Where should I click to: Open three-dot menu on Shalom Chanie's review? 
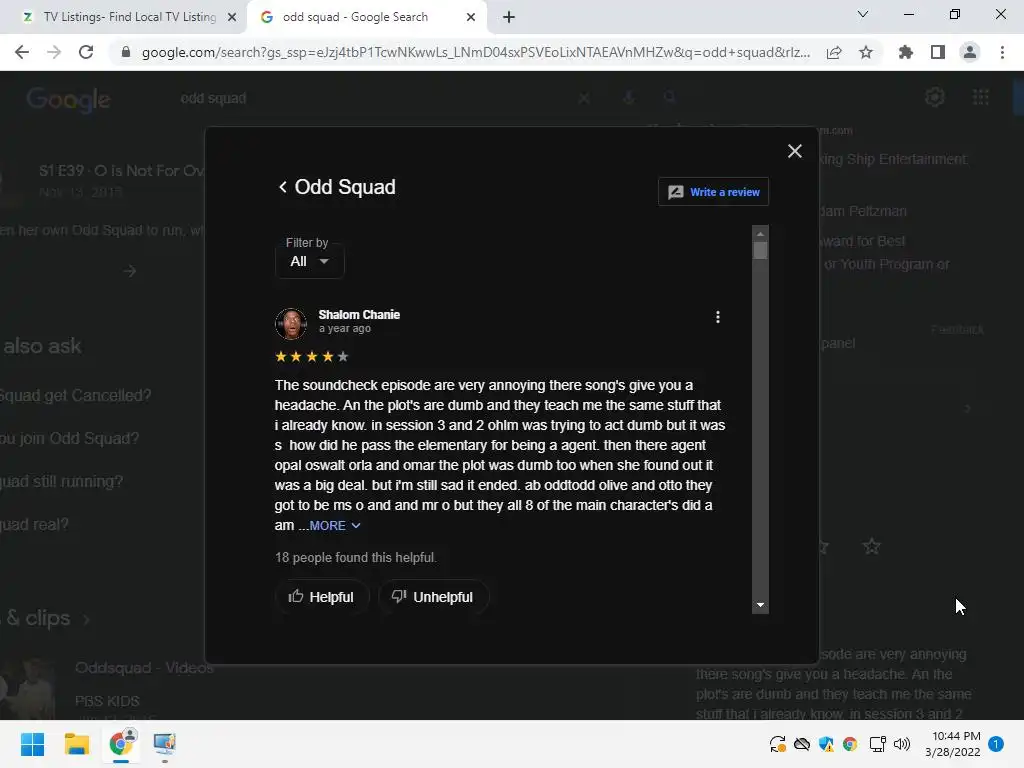(x=718, y=317)
